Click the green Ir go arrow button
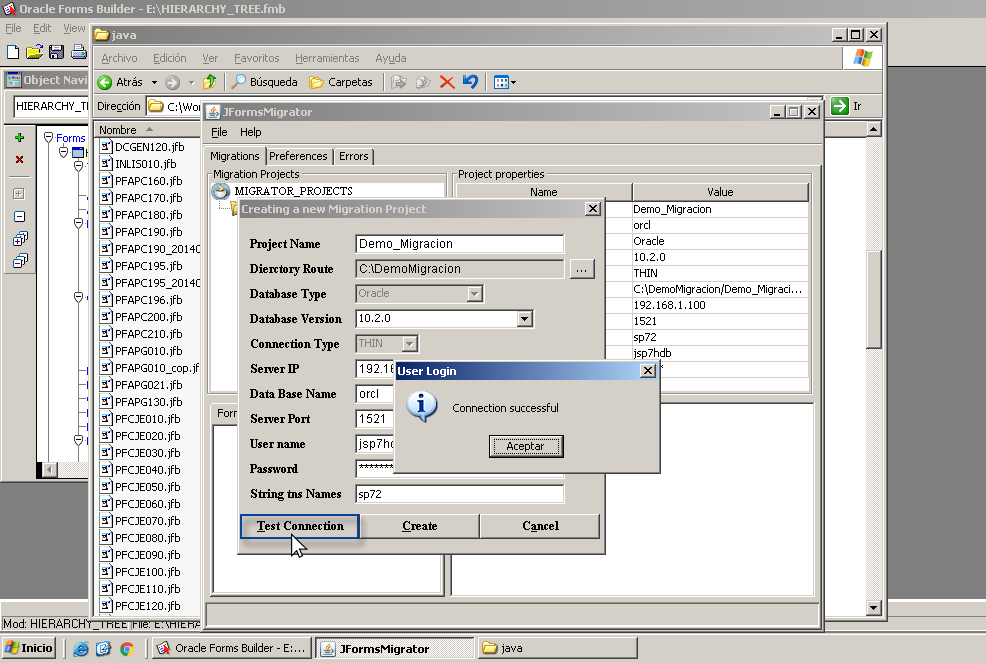This screenshot has width=986, height=663. tap(840, 106)
